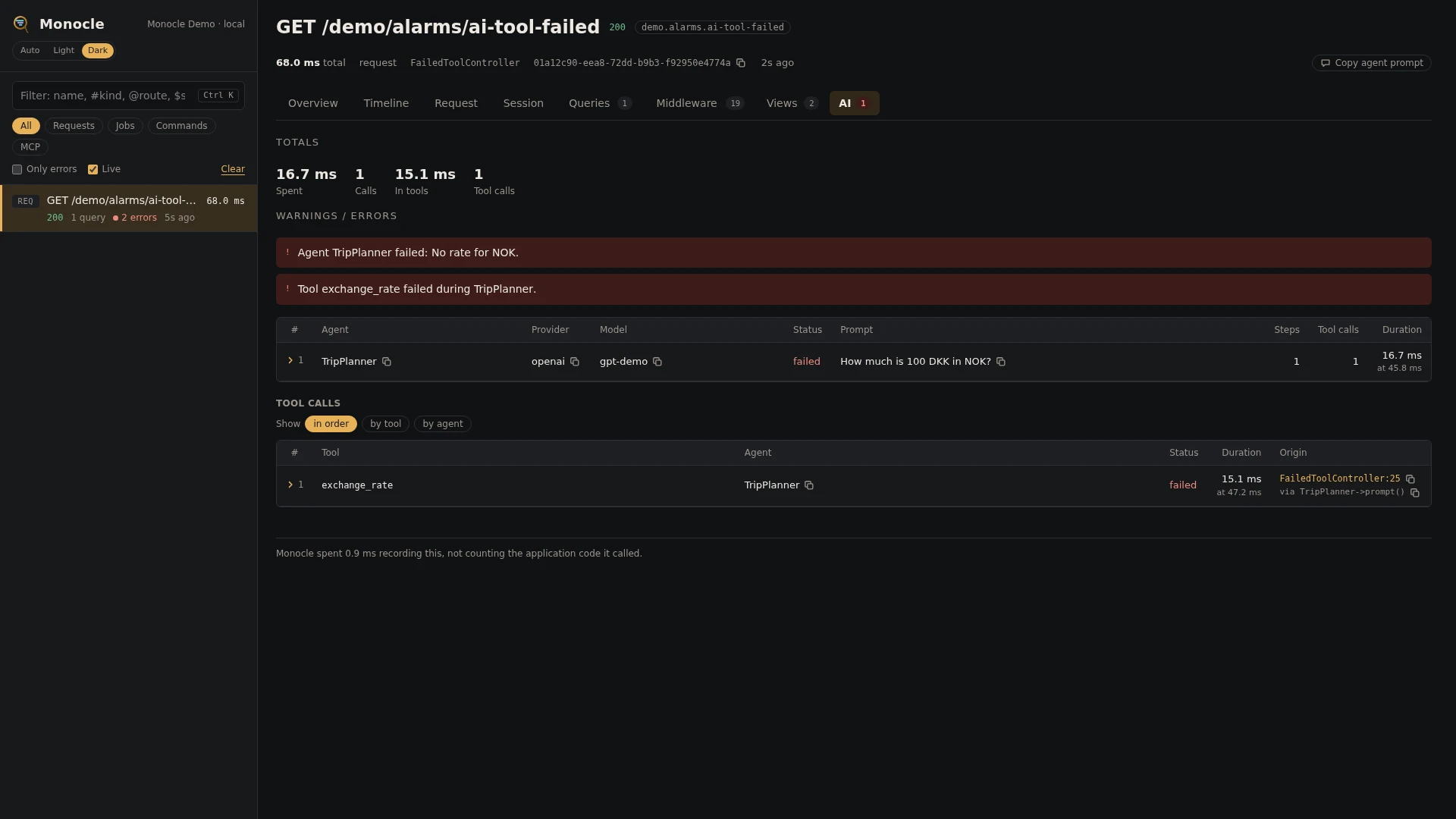Screen dimensions: 1456x819
Task: Switch theme to Light
Action: point(64,51)
